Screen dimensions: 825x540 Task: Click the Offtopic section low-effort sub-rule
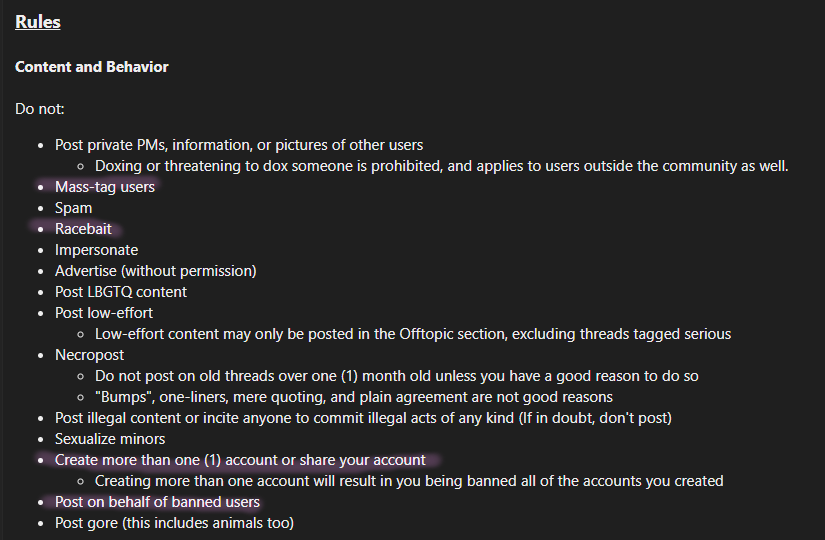coord(413,334)
